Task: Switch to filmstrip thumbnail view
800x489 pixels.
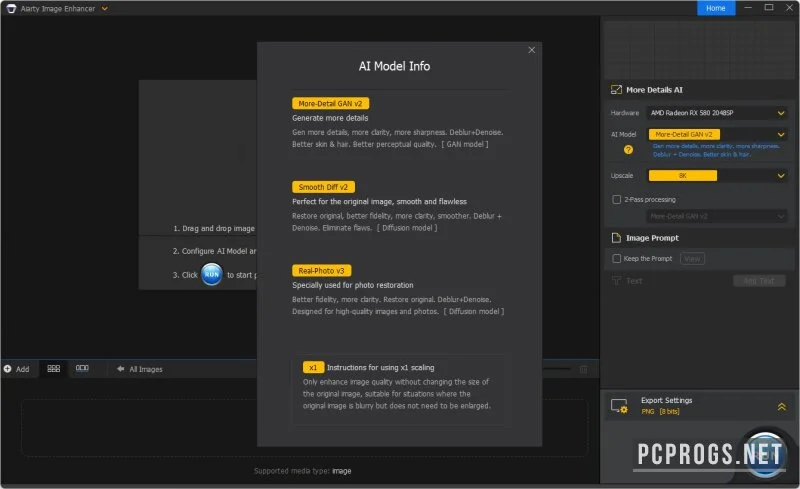Action: point(82,368)
